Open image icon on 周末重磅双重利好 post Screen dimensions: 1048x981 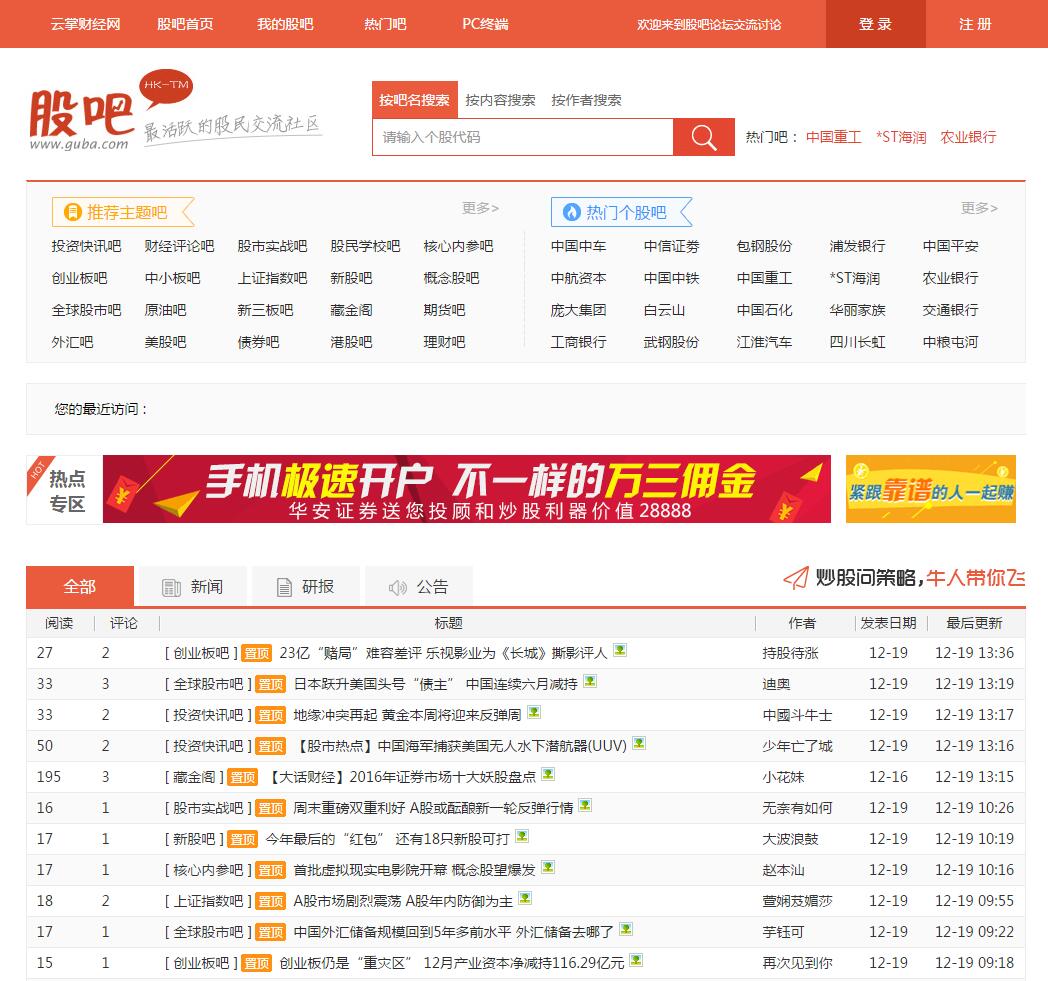[x=585, y=805]
